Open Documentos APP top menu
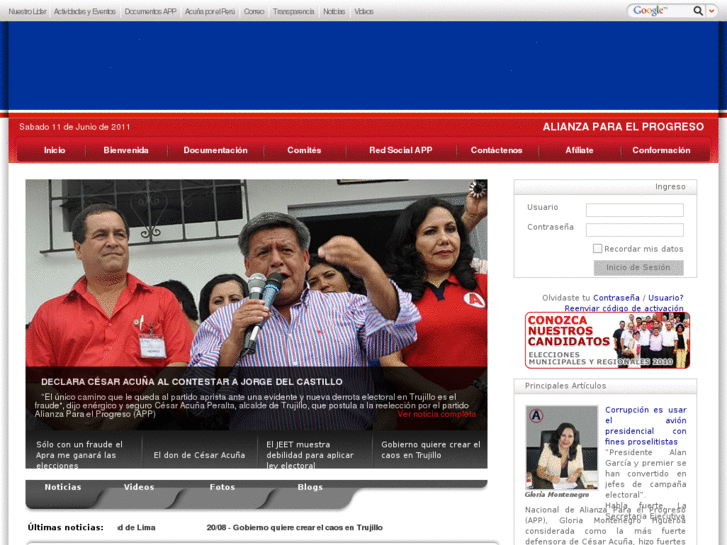The height and width of the screenshot is (545, 727). point(150,12)
